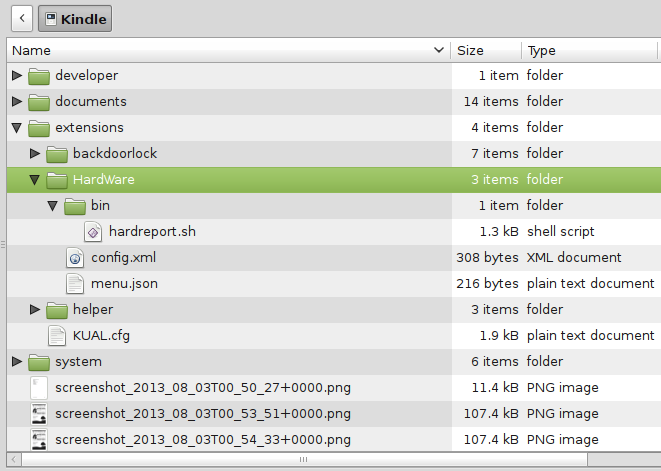This screenshot has width=661, height=471.
Task: Click the KUAL.cfg file icon
Action: [x=57, y=335]
